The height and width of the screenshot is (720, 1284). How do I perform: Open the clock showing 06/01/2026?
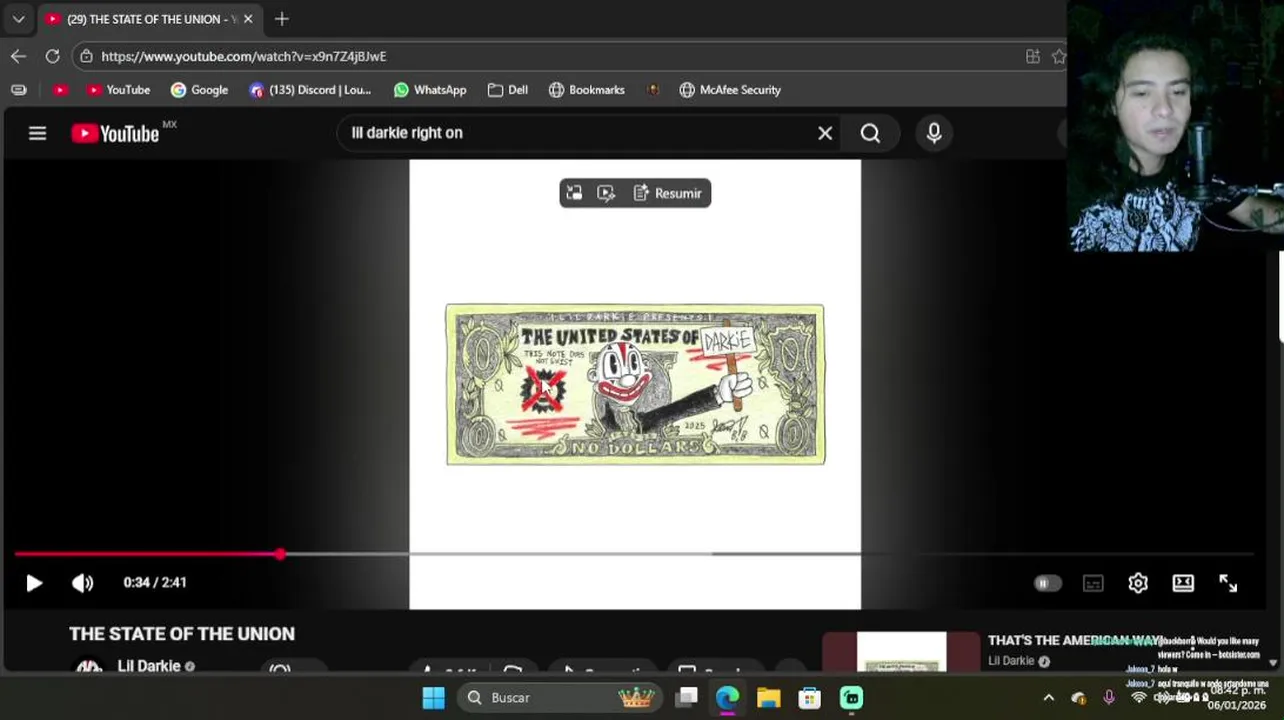pyautogui.click(x=1237, y=698)
